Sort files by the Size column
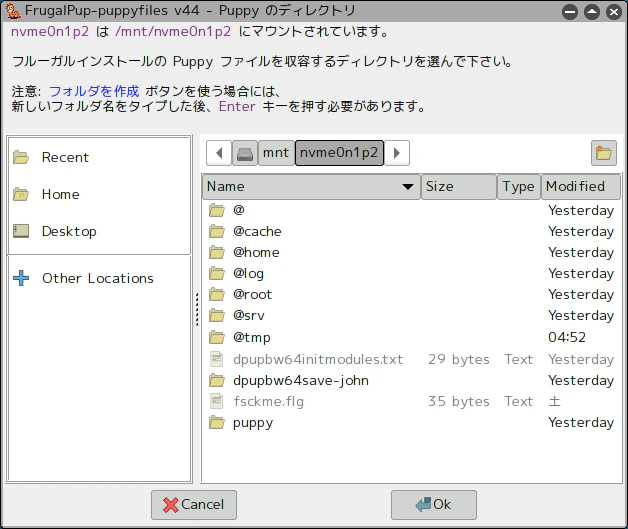The width and height of the screenshot is (628, 529). (x=459, y=187)
